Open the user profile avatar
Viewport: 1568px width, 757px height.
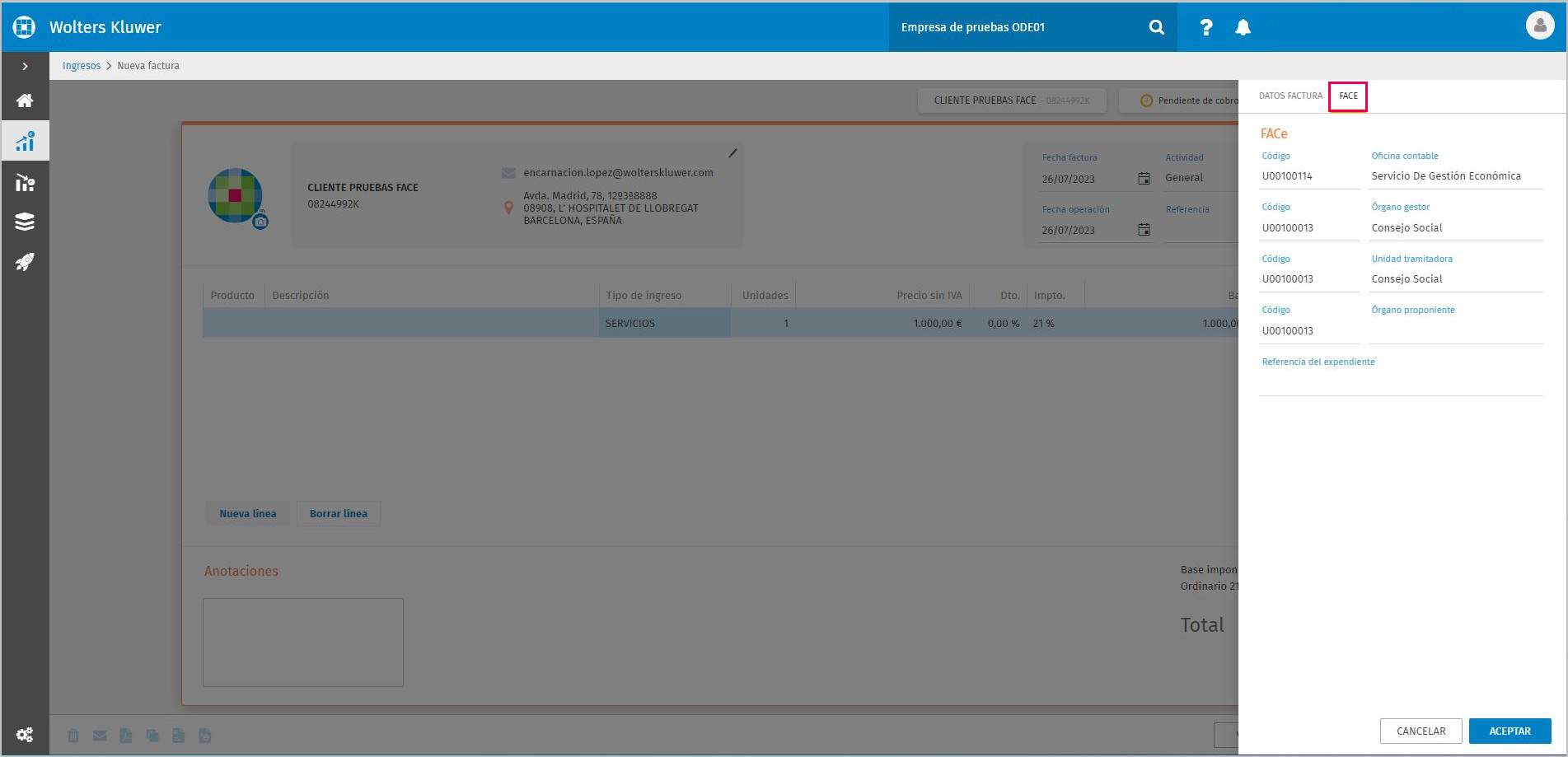point(1539,26)
